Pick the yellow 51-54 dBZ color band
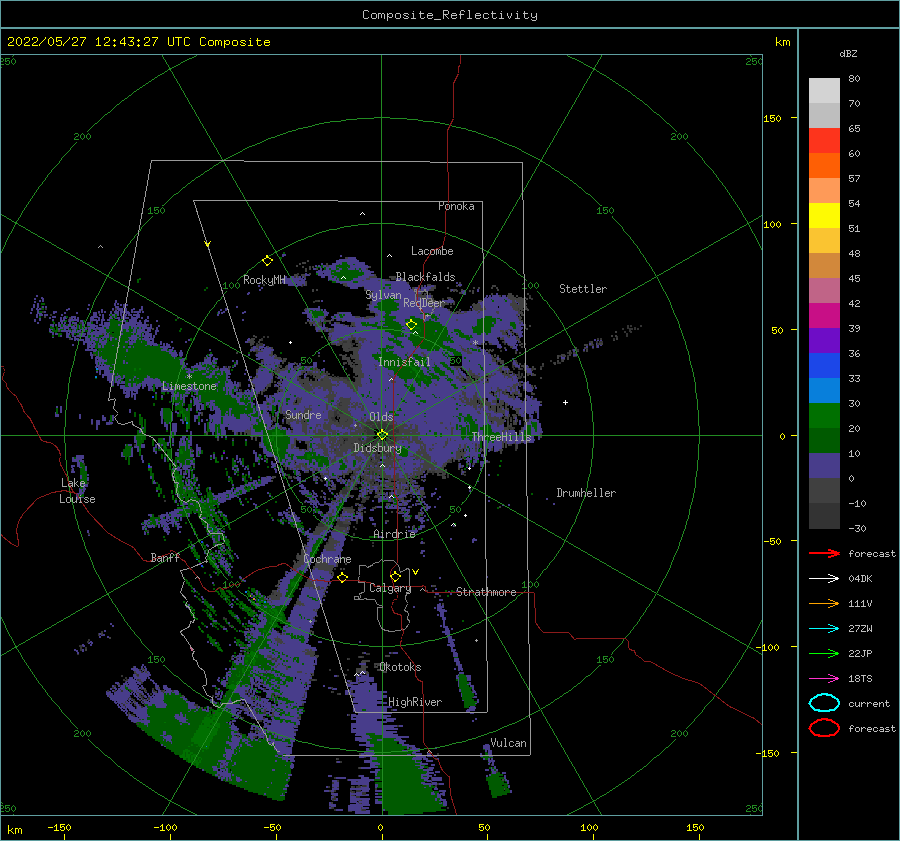This screenshot has width=900, height=841. 824,216
